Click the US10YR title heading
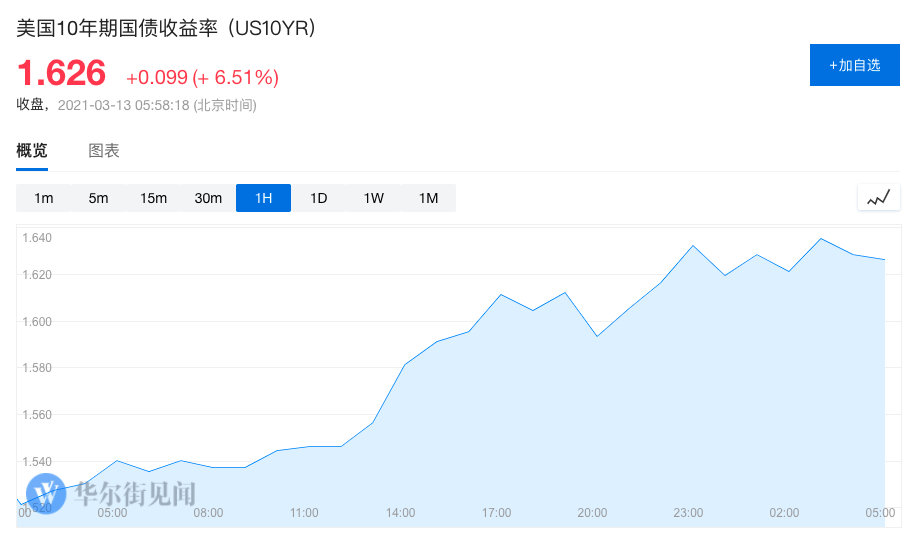 coord(166,28)
